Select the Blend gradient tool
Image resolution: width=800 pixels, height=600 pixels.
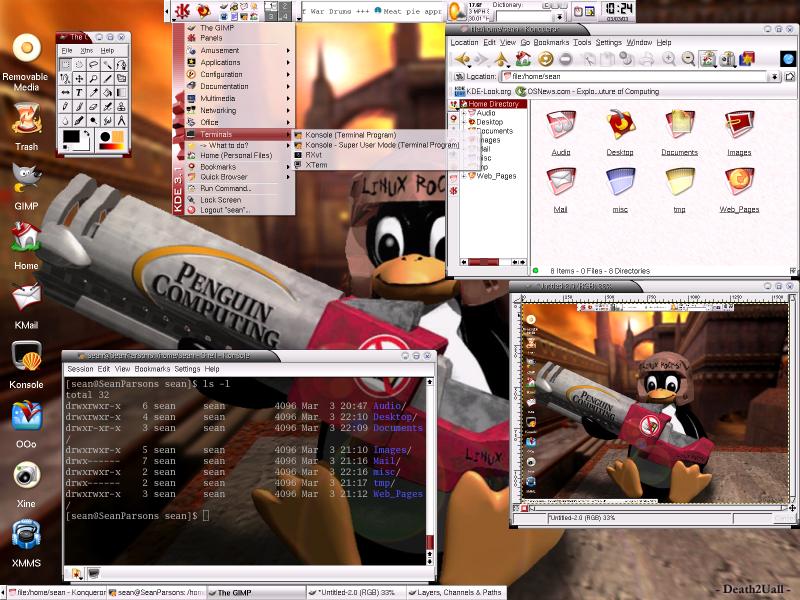(x=121, y=92)
